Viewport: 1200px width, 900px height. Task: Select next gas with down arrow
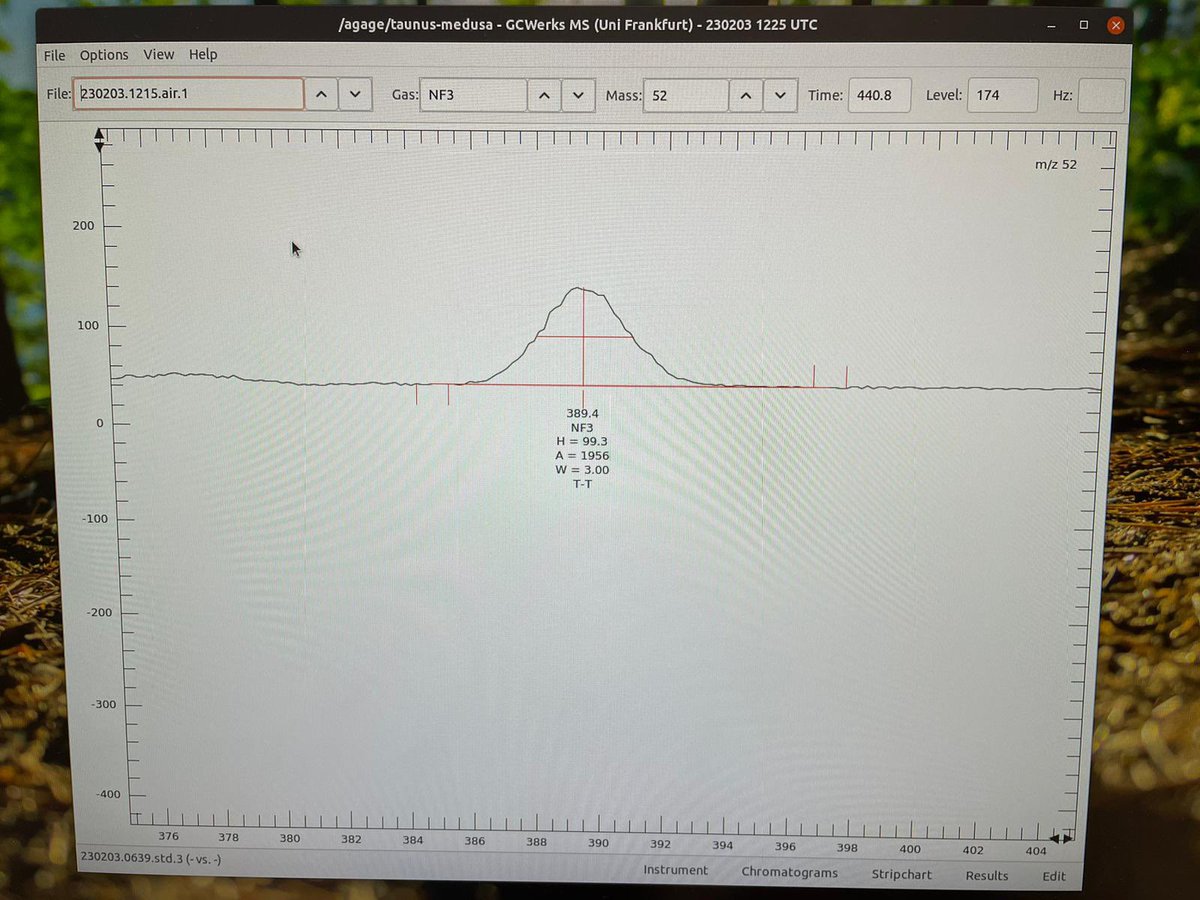point(578,96)
